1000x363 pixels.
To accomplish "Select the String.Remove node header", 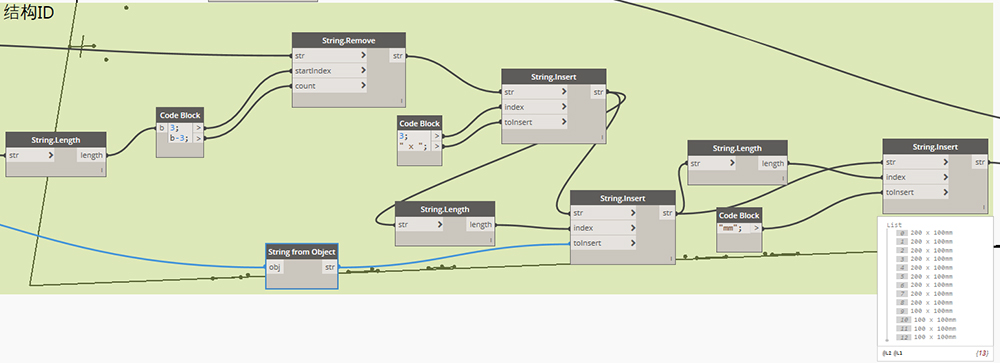I will pos(349,40).
